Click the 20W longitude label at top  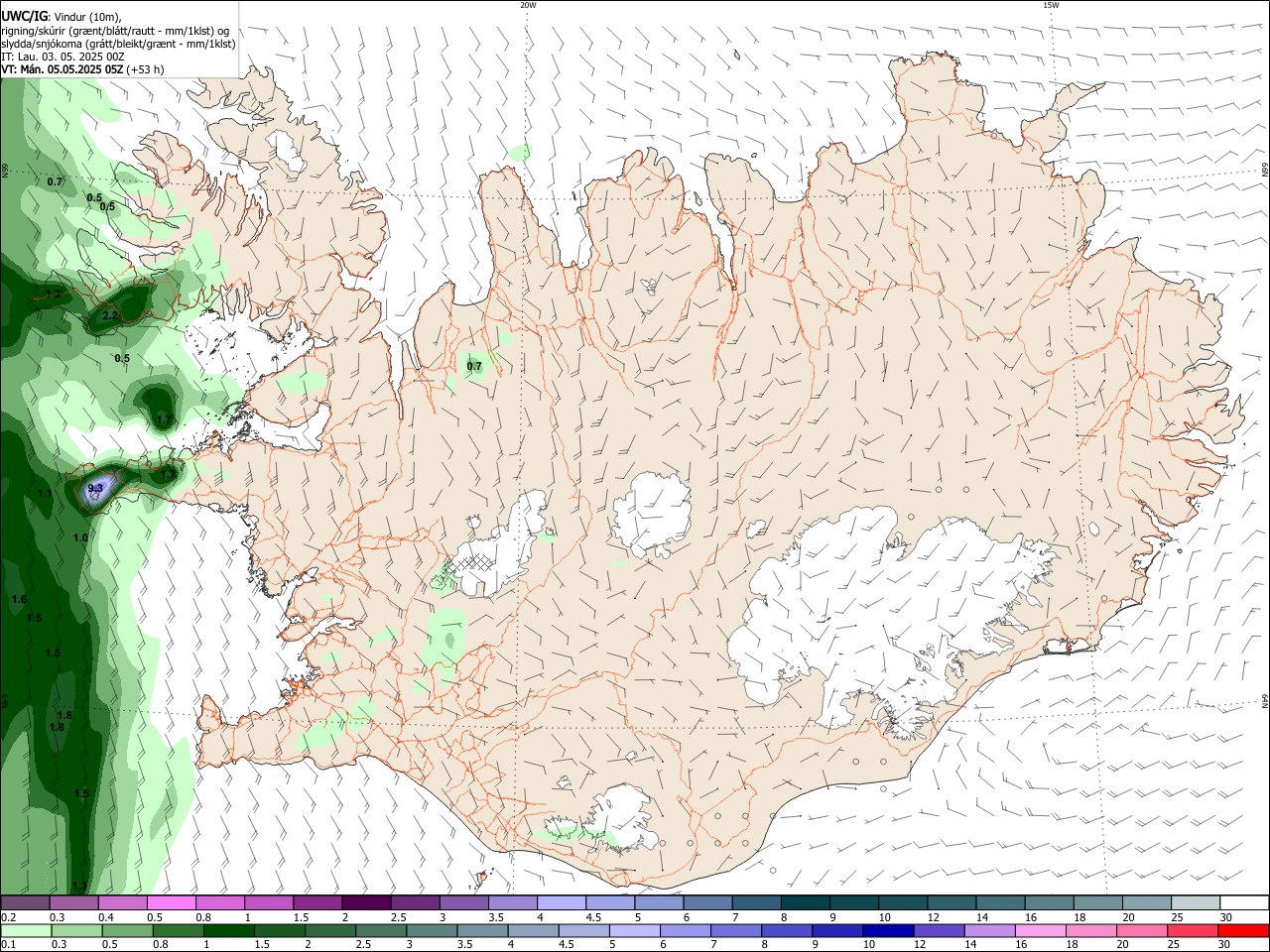coord(528,5)
